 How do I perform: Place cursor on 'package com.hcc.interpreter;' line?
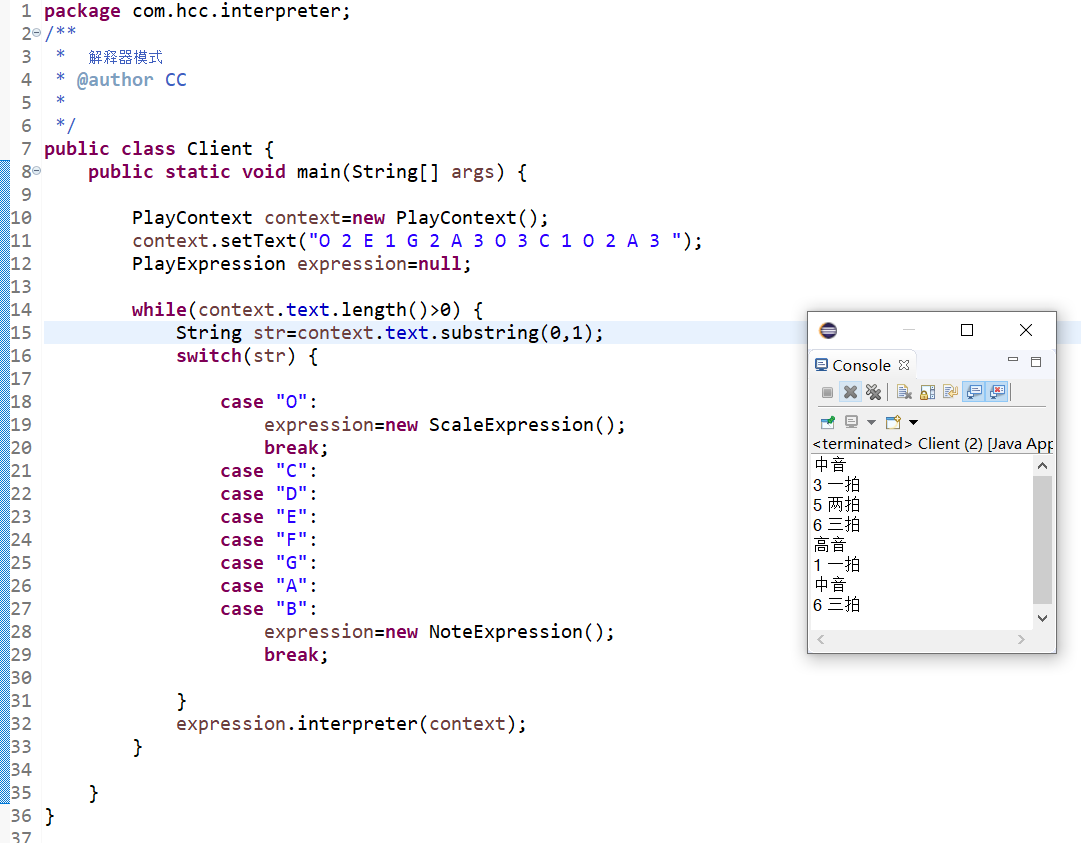pos(197,11)
